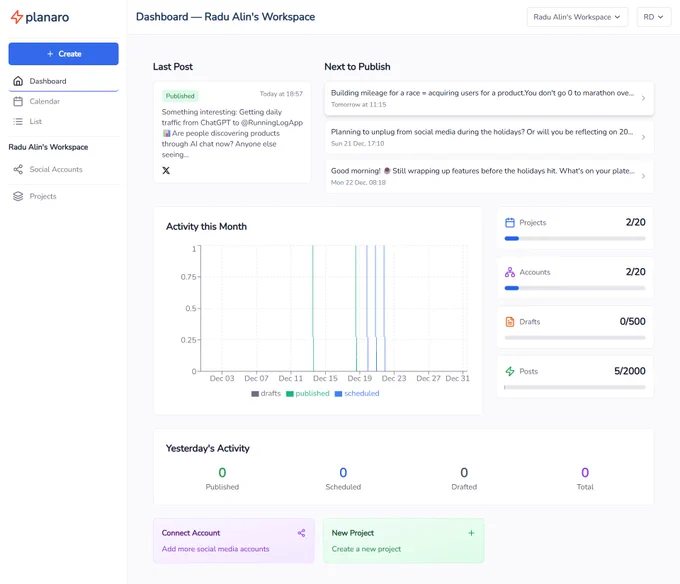680x584 pixels.
Task: Click the 'Dec 15' chart axis label
Action: coord(325,378)
